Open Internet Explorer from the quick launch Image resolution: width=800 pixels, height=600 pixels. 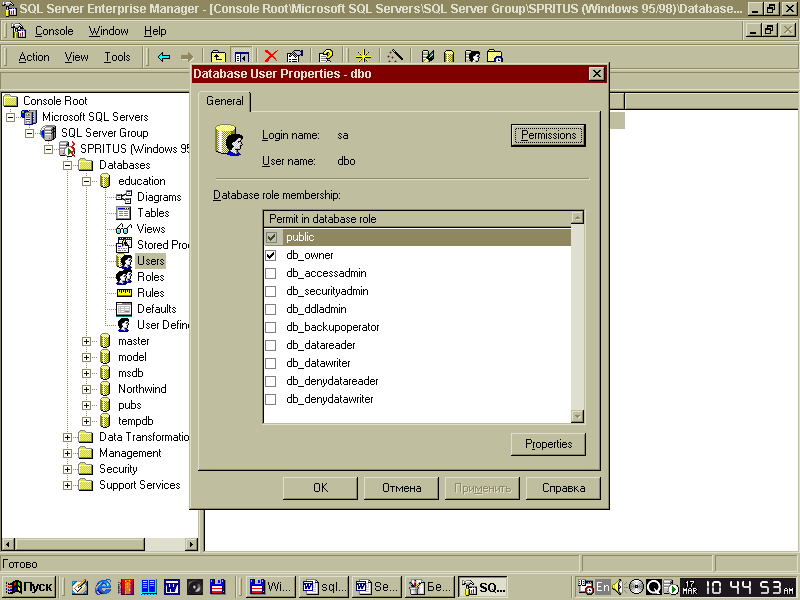click(x=103, y=587)
